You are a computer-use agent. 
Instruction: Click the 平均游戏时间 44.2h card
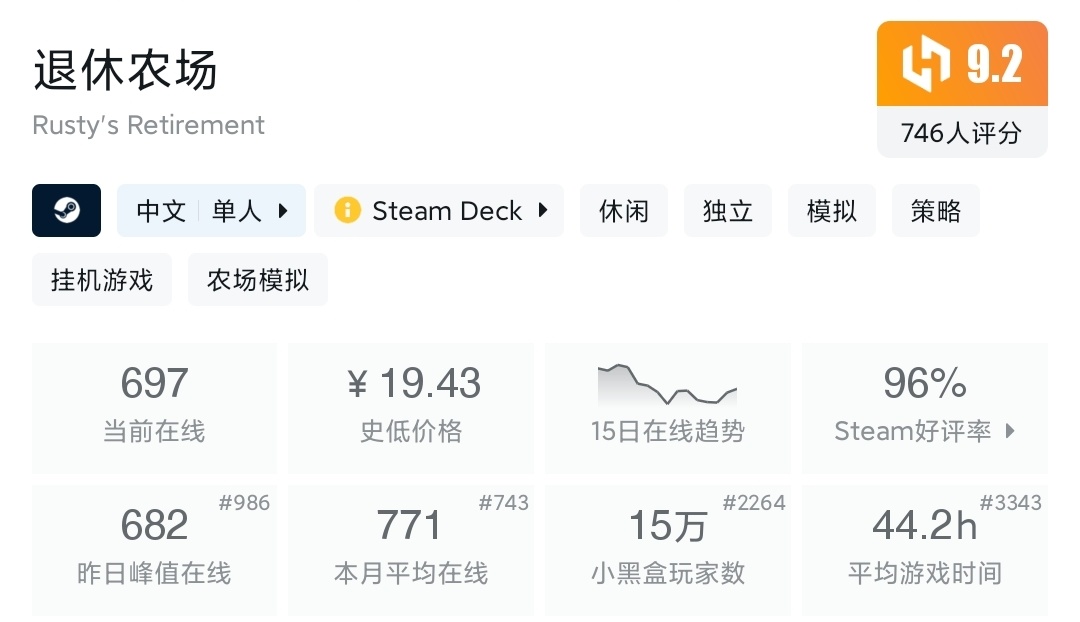(x=924, y=549)
